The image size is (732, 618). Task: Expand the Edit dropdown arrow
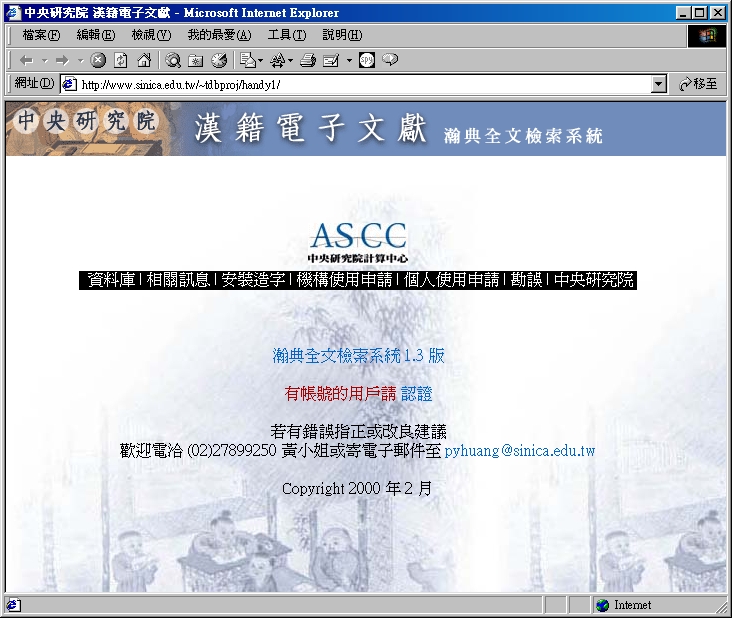pyautogui.click(x=349, y=60)
